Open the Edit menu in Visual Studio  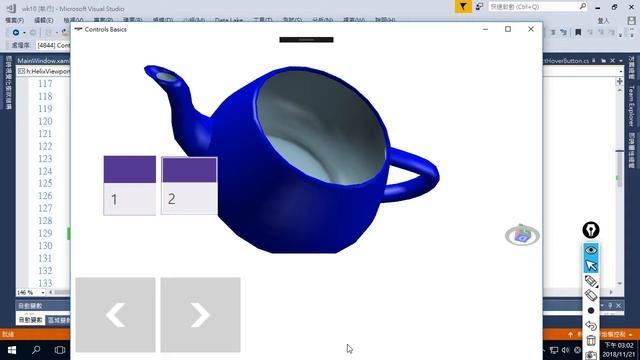tap(43, 20)
